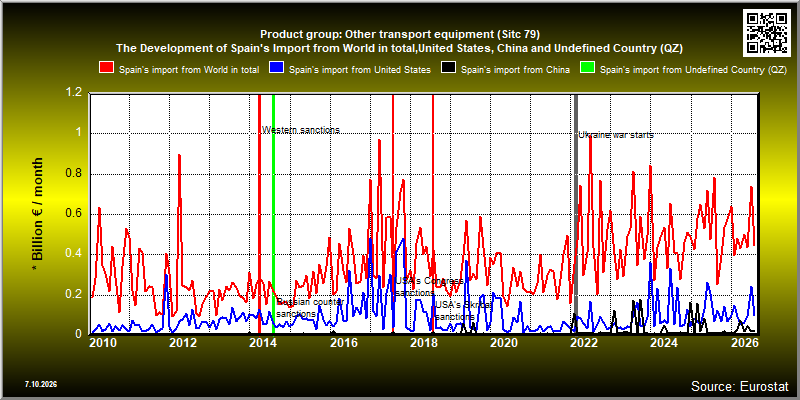Click the "Western sanctions" annotation

[x=301, y=130]
